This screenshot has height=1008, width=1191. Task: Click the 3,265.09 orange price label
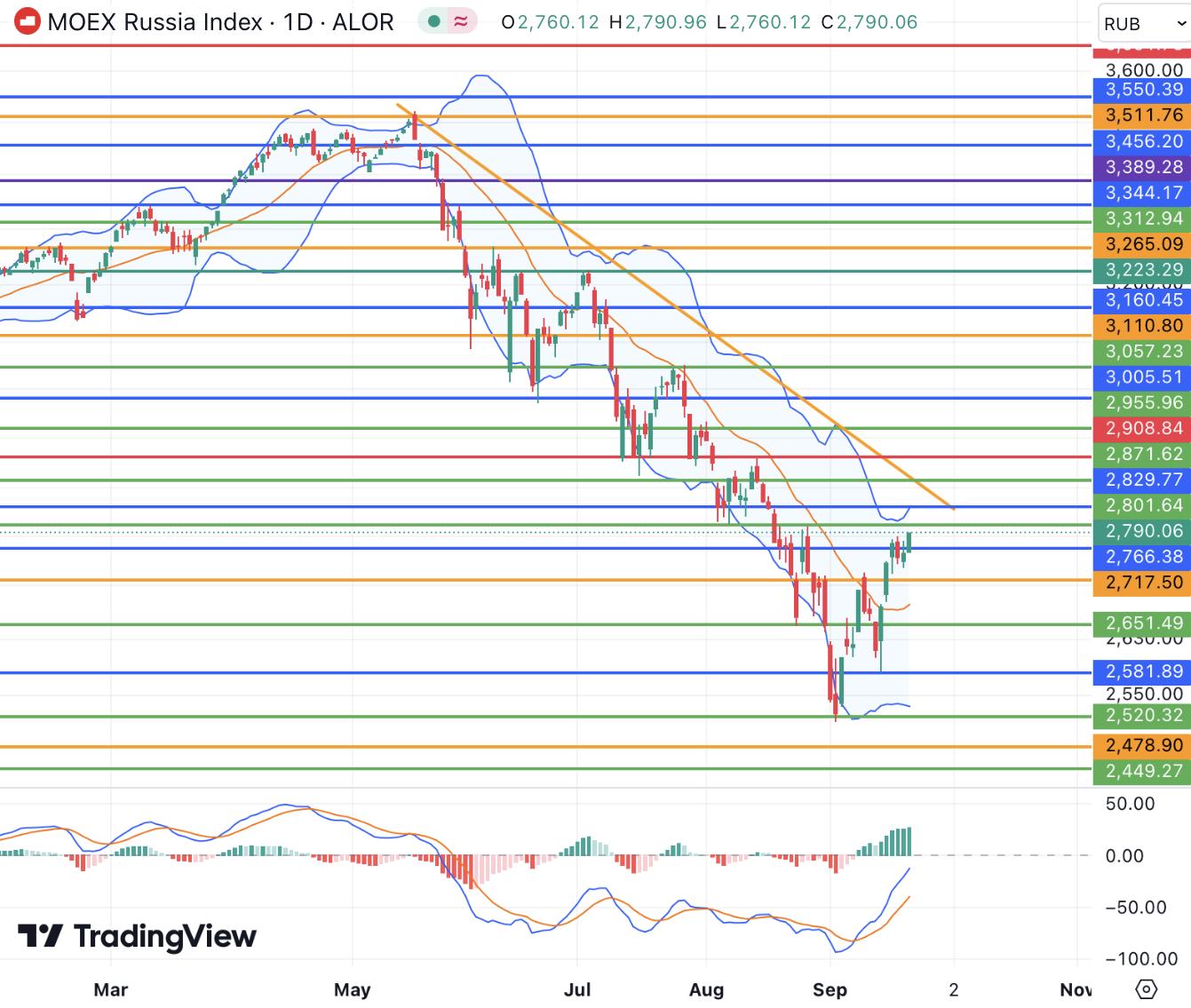point(1141,244)
